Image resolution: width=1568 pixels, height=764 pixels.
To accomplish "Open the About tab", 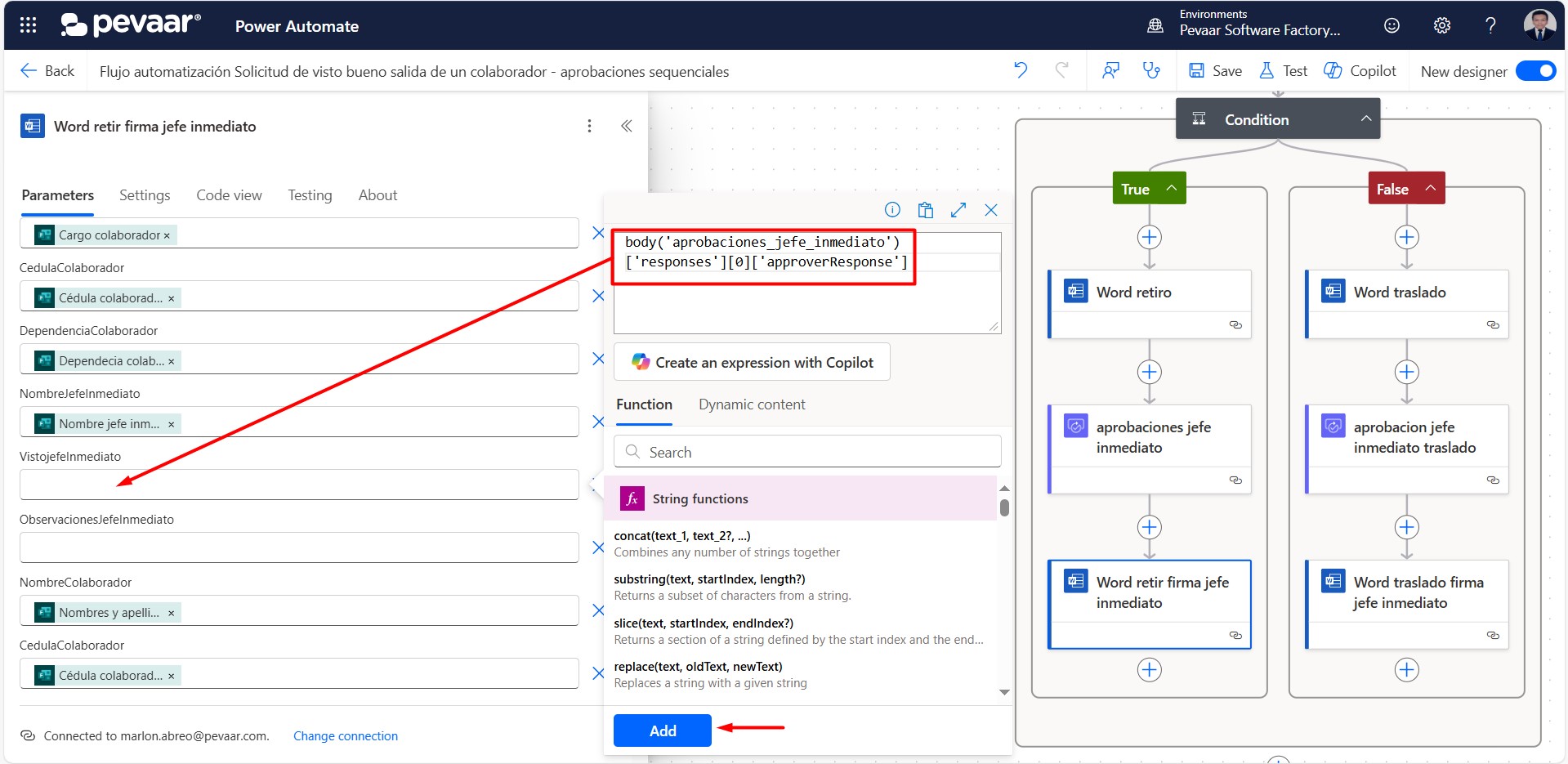I will pyautogui.click(x=377, y=195).
